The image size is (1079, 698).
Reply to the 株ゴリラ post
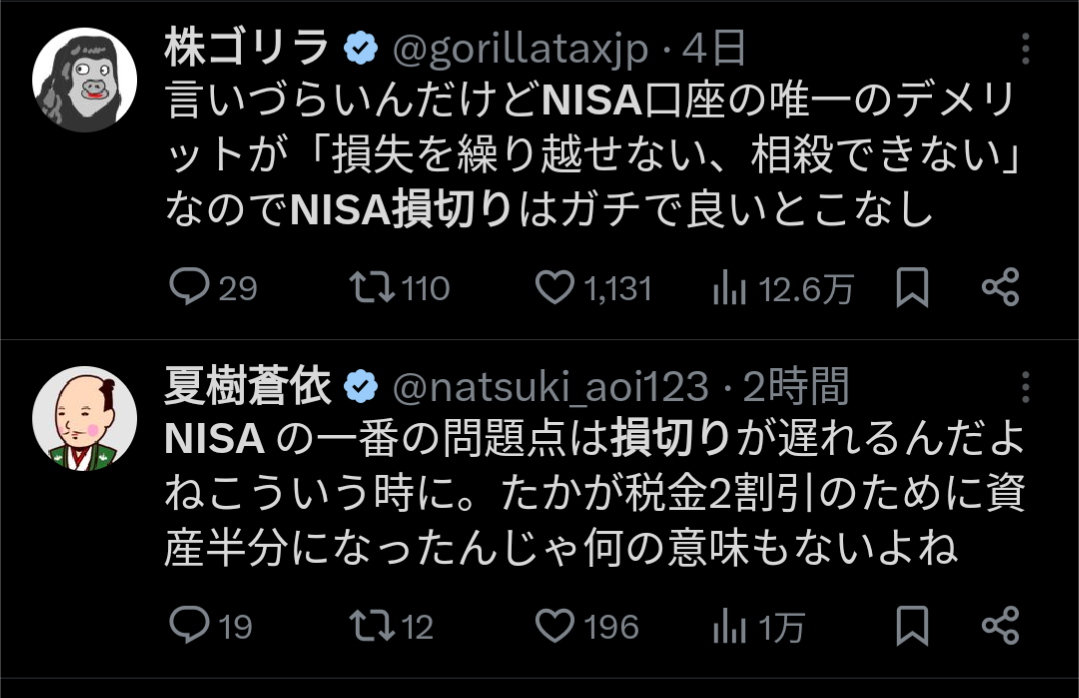pyautogui.click(x=187, y=288)
